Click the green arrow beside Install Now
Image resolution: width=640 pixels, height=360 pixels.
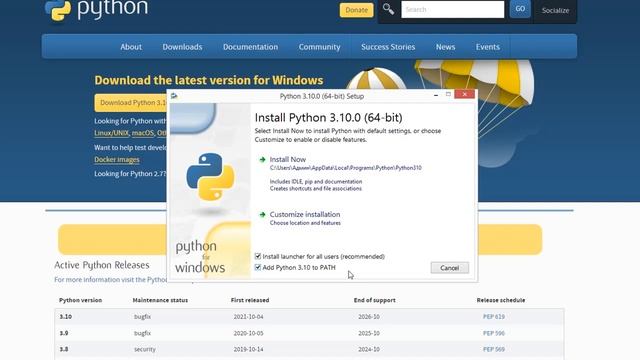[262, 160]
